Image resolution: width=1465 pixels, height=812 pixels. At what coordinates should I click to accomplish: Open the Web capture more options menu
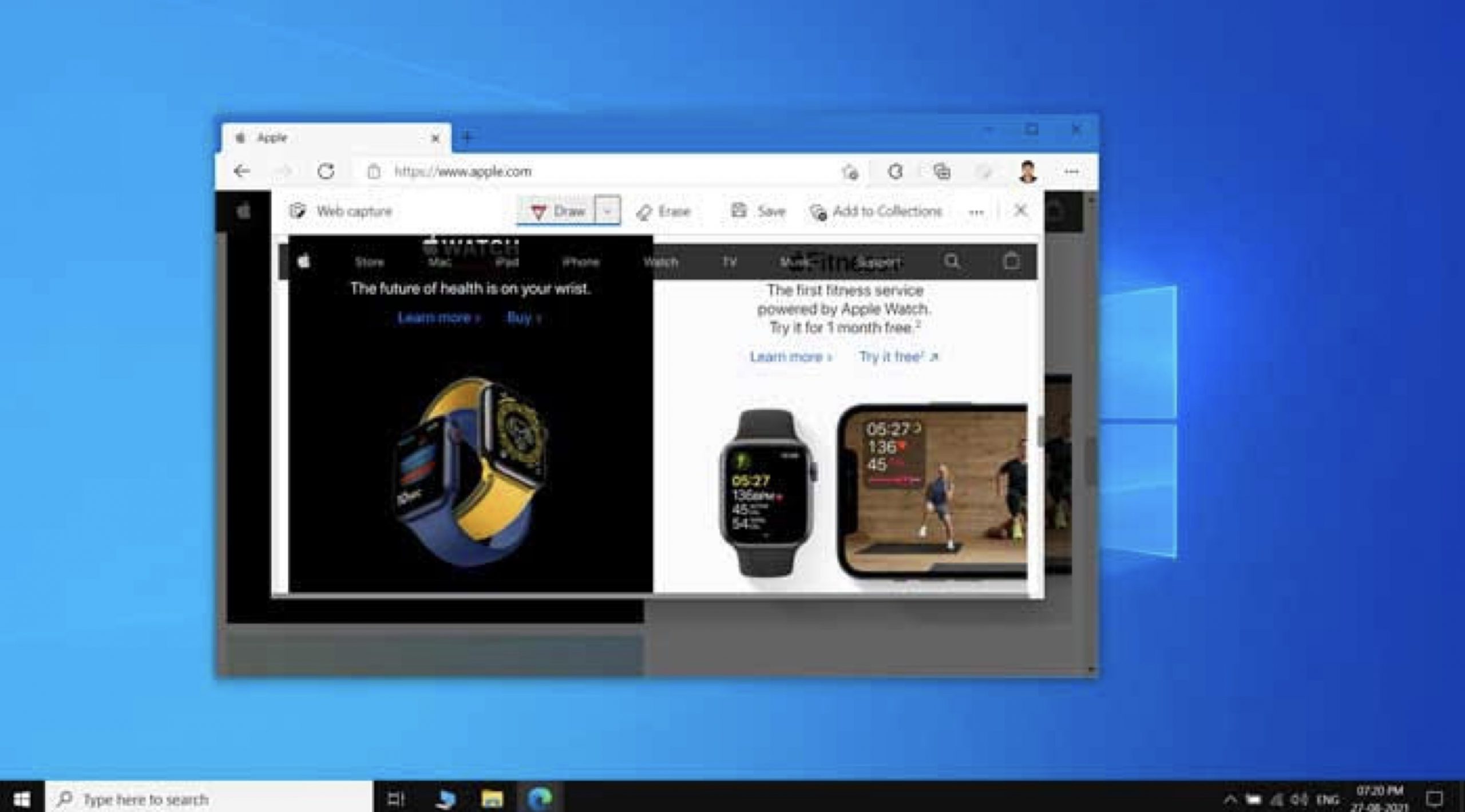coord(975,211)
